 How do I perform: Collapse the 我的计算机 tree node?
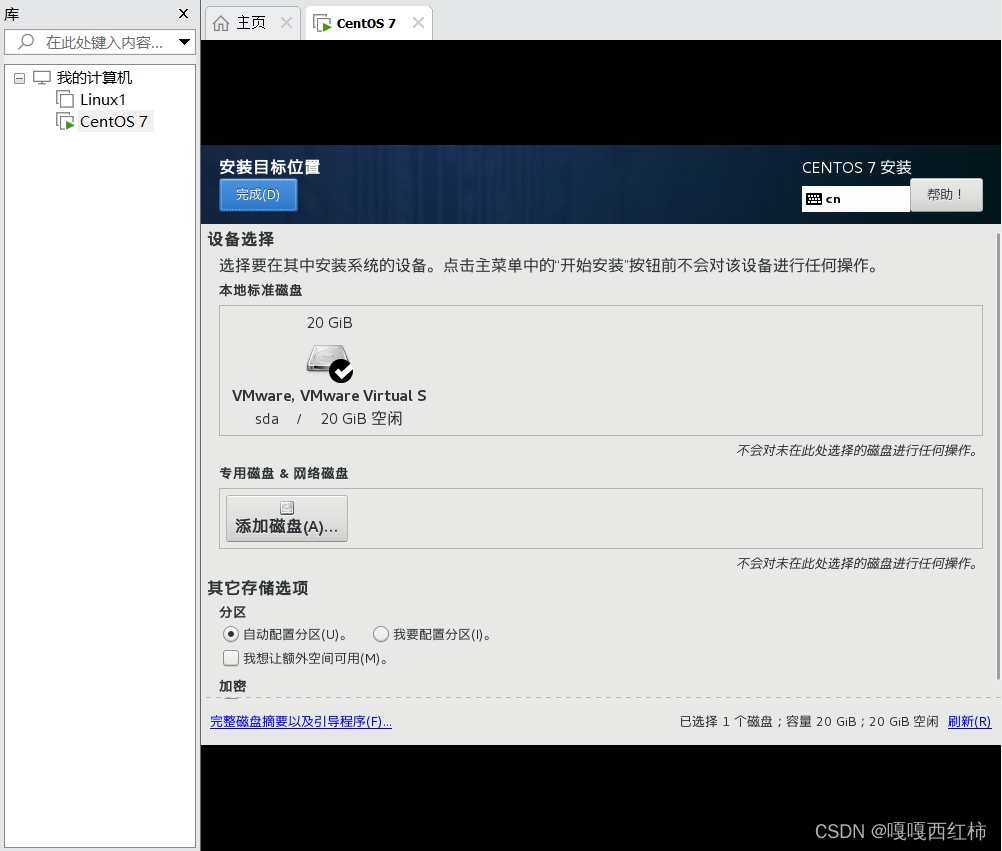(x=19, y=78)
